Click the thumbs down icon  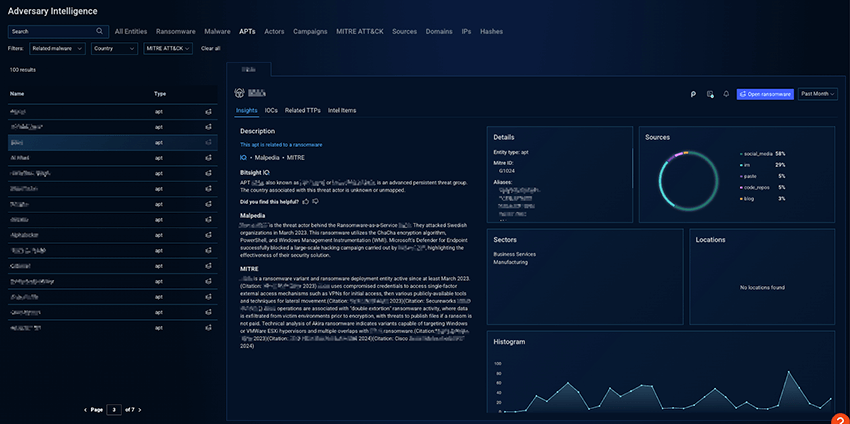pyautogui.click(x=316, y=202)
